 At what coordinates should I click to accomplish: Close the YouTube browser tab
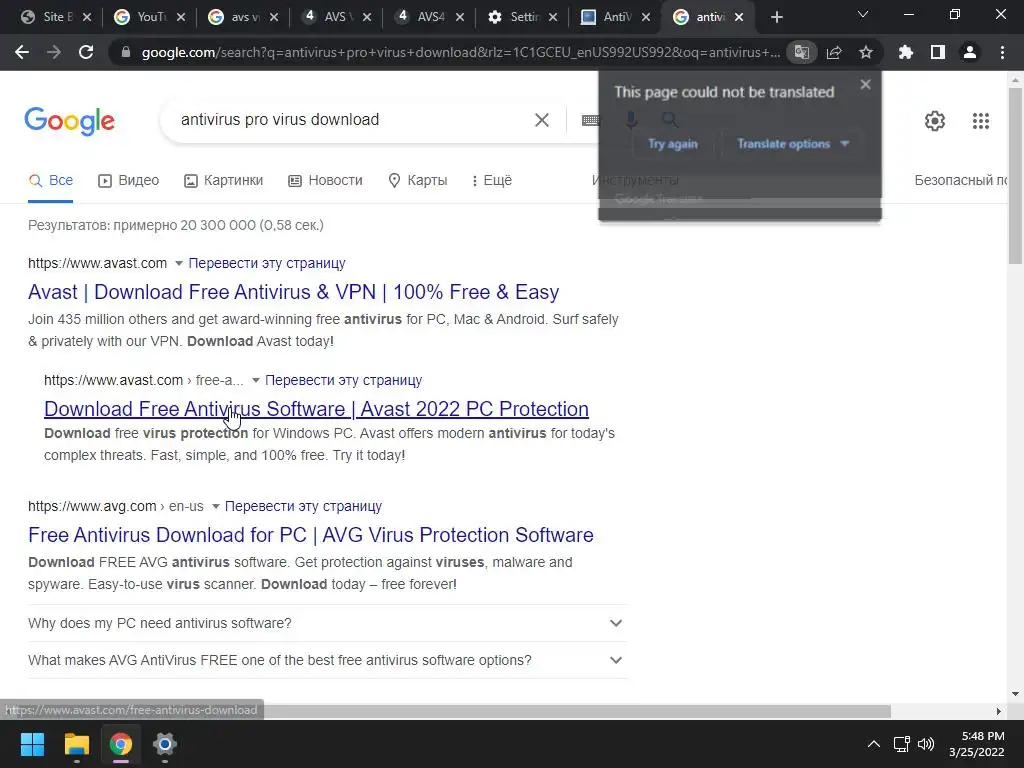coord(181,17)
